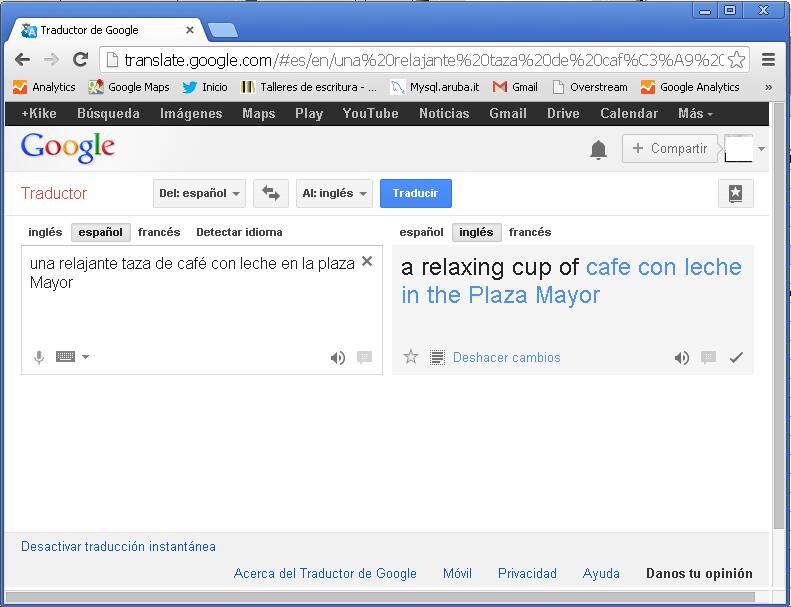The image size is (791, 607).
Task: Show more bookmarks with the chevron
Action: (768, 87)
